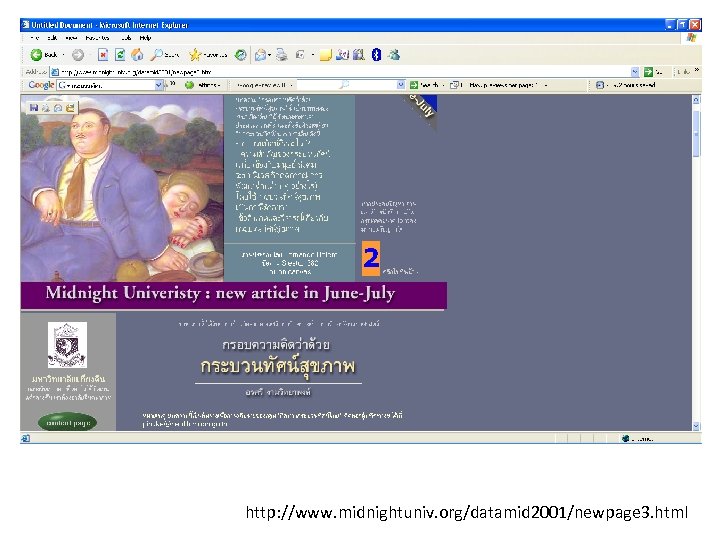Click the Windows flag logo throbber
Image resolution: width=720 pixels, height=540 pixels.
[x=691, y=38]
